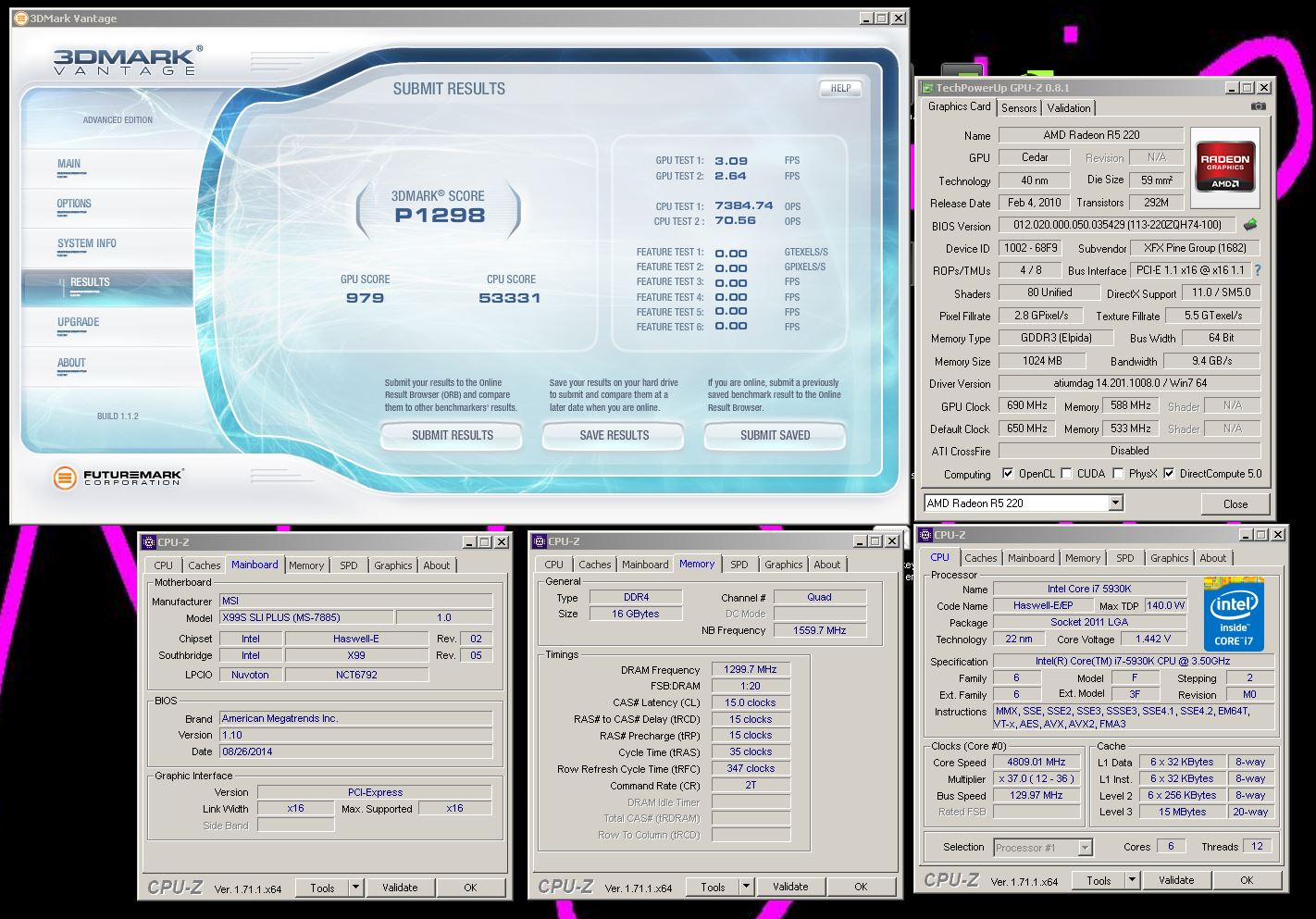Image resolution: width=1316 pixels, height=919 pixels.
Task: Toggle the CUDA checkbox in GPU-Z
Action: (1066, 474)
